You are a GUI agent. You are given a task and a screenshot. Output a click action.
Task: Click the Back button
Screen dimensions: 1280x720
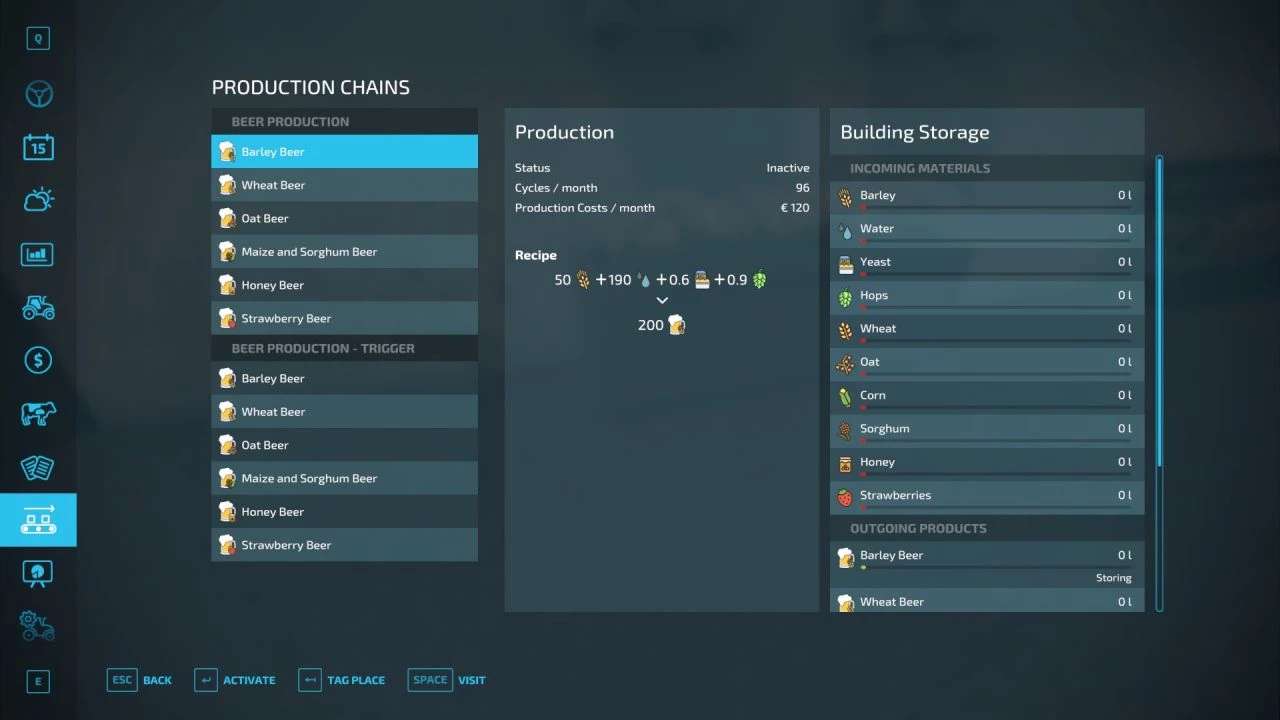coord(140,680)
